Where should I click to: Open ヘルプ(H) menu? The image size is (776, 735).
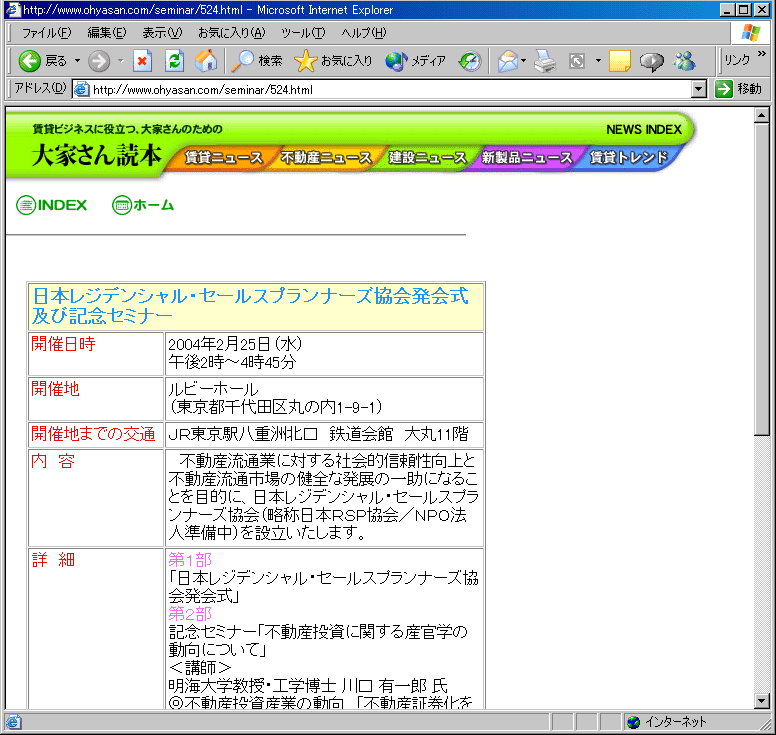(x=363, y=33)
